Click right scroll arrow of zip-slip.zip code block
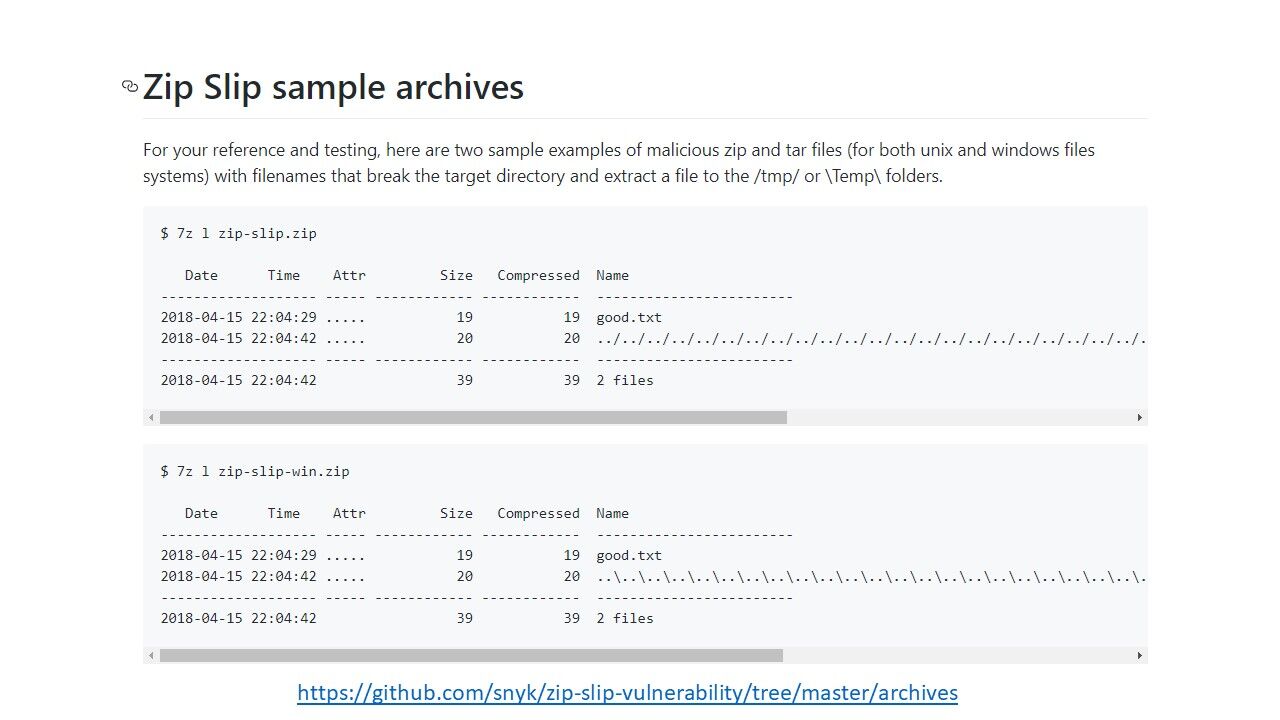 [1139, 417]
